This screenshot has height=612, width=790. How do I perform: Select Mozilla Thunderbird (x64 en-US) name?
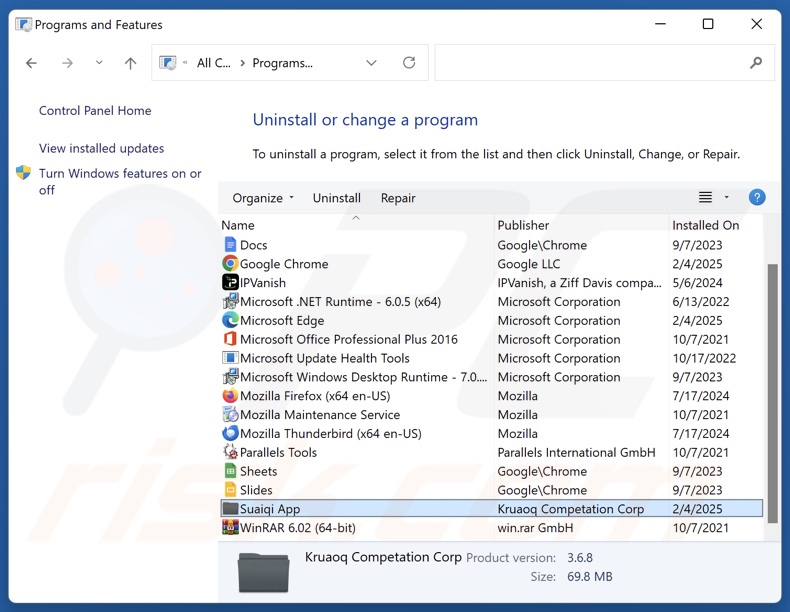pyautogui.click(x=331, y=433)
